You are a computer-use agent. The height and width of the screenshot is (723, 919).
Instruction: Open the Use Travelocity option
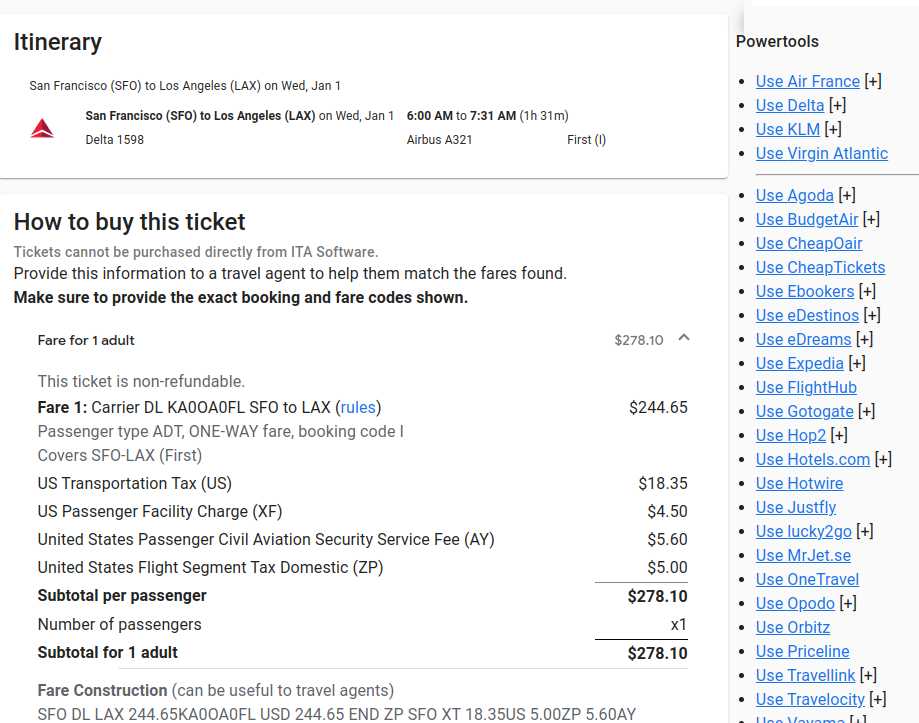810,699
